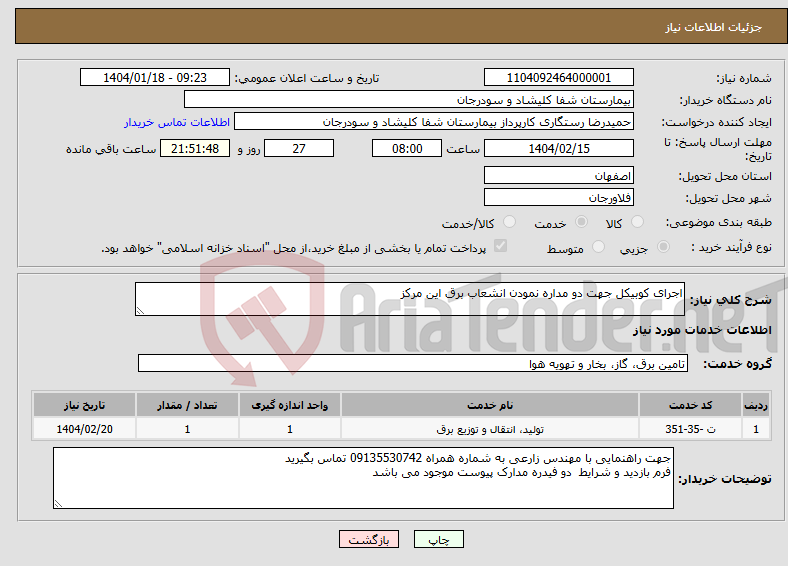This screenshot has width=788, height=566.
Task: Click the delivery city field فلاورجان
Action: coord(558,197)
